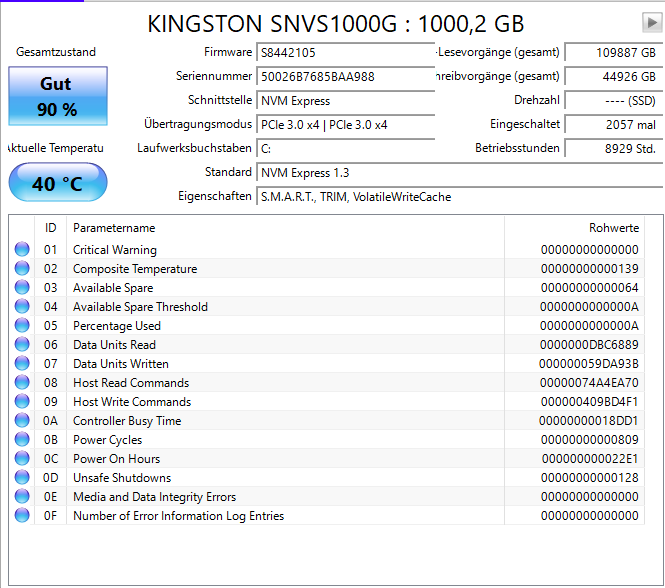Click the Schnittstelle field NVM Express
Image resolution: width=665 pixels, height=588 pixels.
[x=346, y=101]
